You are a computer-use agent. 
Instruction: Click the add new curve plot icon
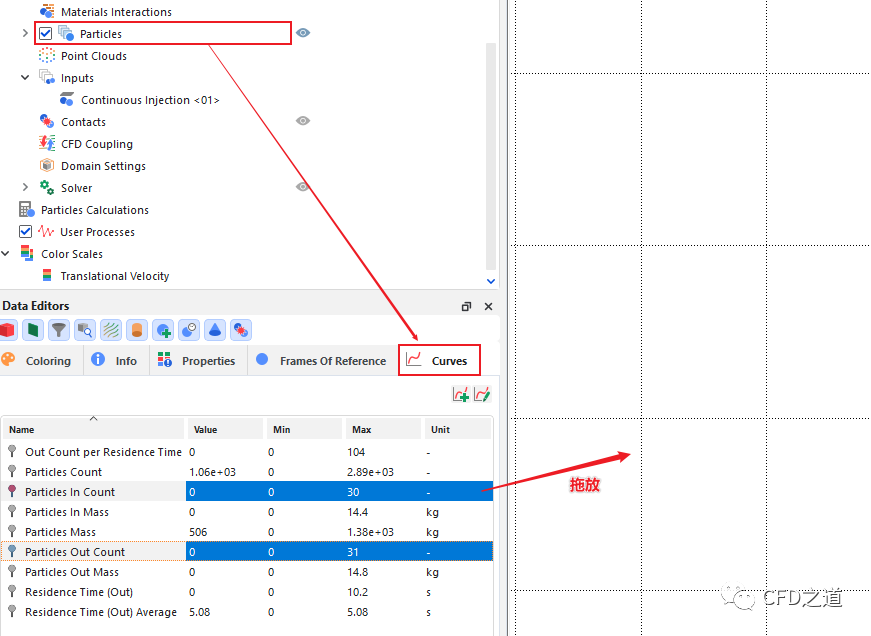pyautogui.click(x=461, y=395)
